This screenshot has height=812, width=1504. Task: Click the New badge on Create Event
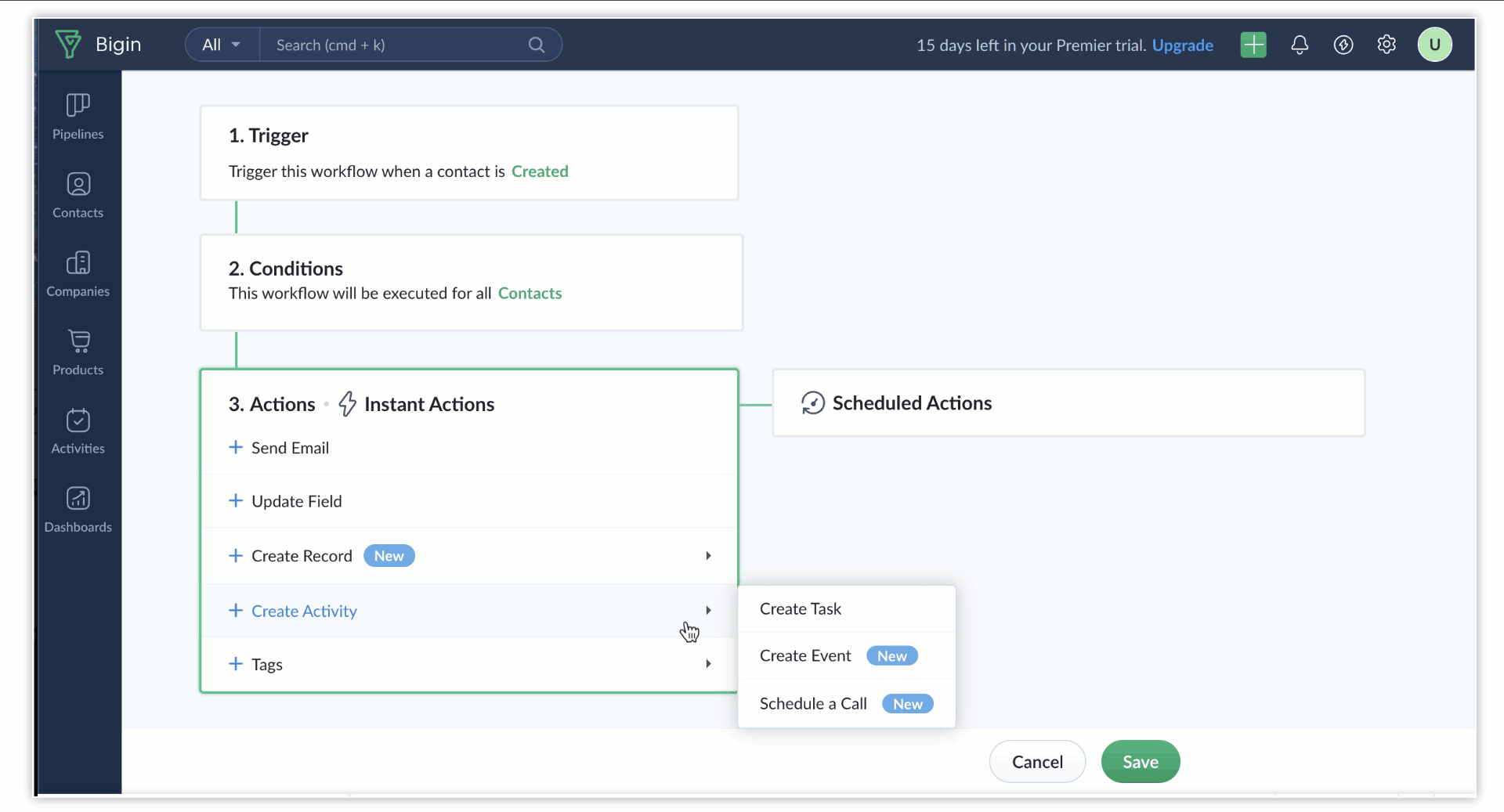coord(891,655)
